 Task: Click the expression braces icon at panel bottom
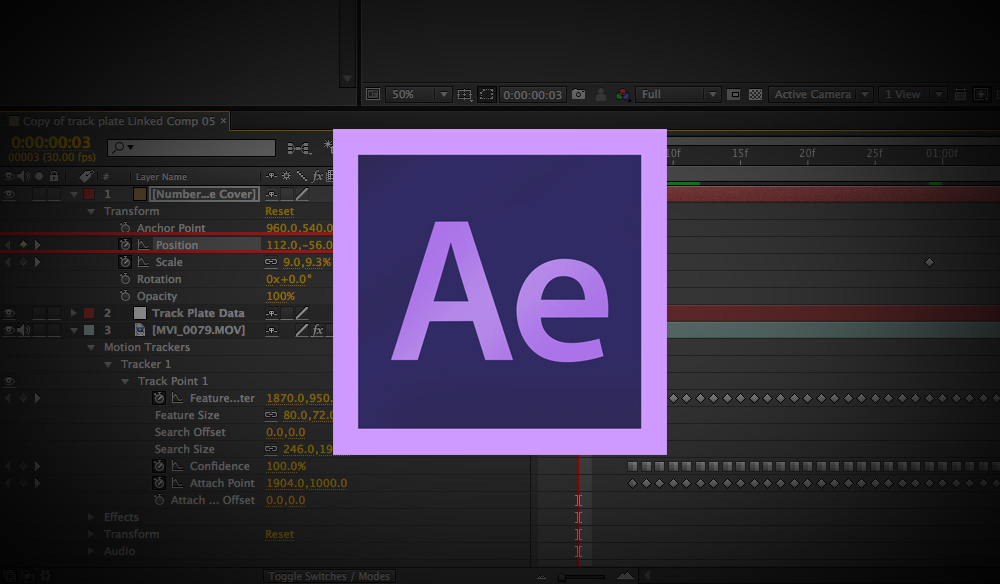tap(45, 576)
